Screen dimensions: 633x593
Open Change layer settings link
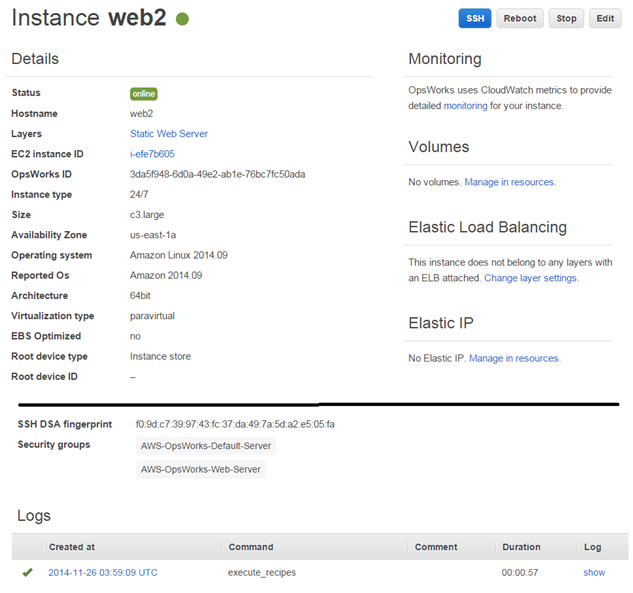[x=531, y=278]
